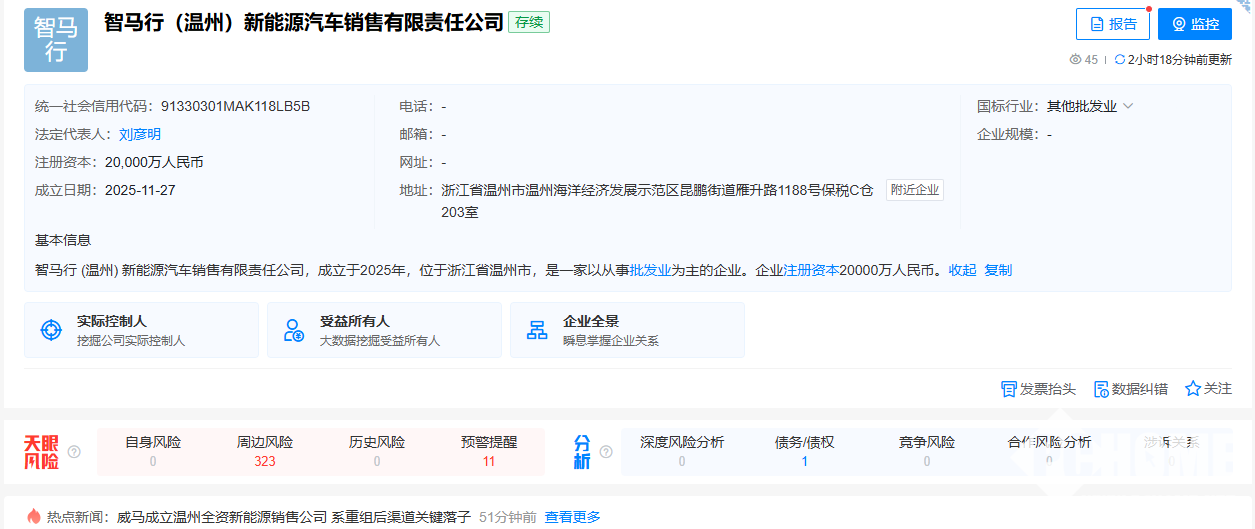Expand the 国标行业 dropdown arrow
This screenshot has height=529, width=1255.
click(x=1128, y=106)
